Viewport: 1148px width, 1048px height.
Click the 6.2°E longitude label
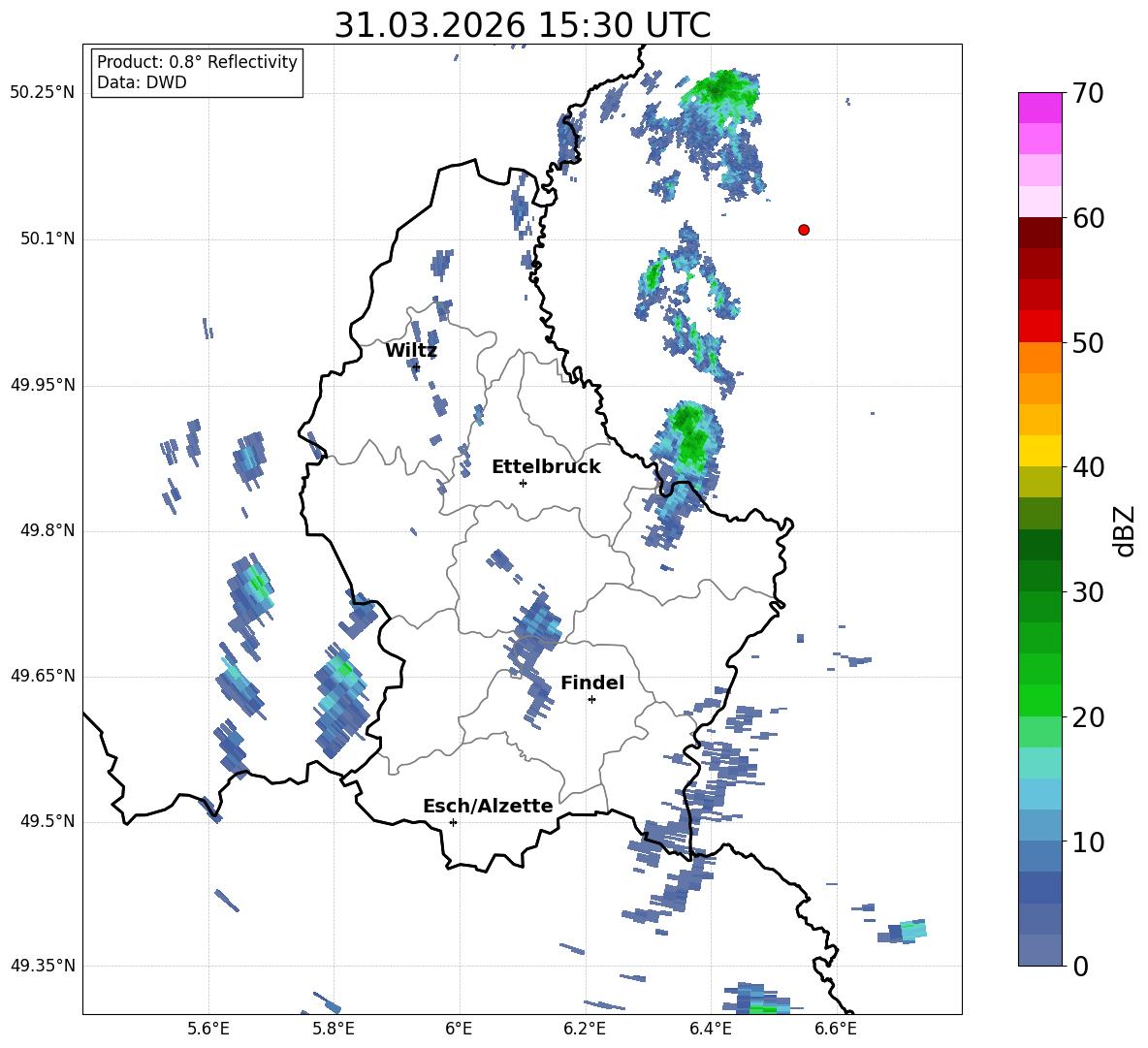(585, 1030)
